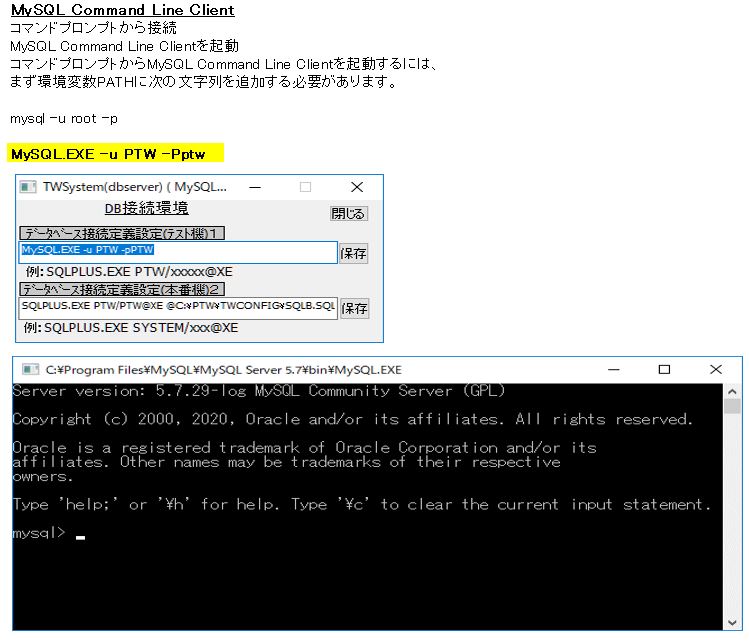Viewport: 749px width, 641px height.
Task: Click 'Type help;' console line
Action: (x=362, y=504)
